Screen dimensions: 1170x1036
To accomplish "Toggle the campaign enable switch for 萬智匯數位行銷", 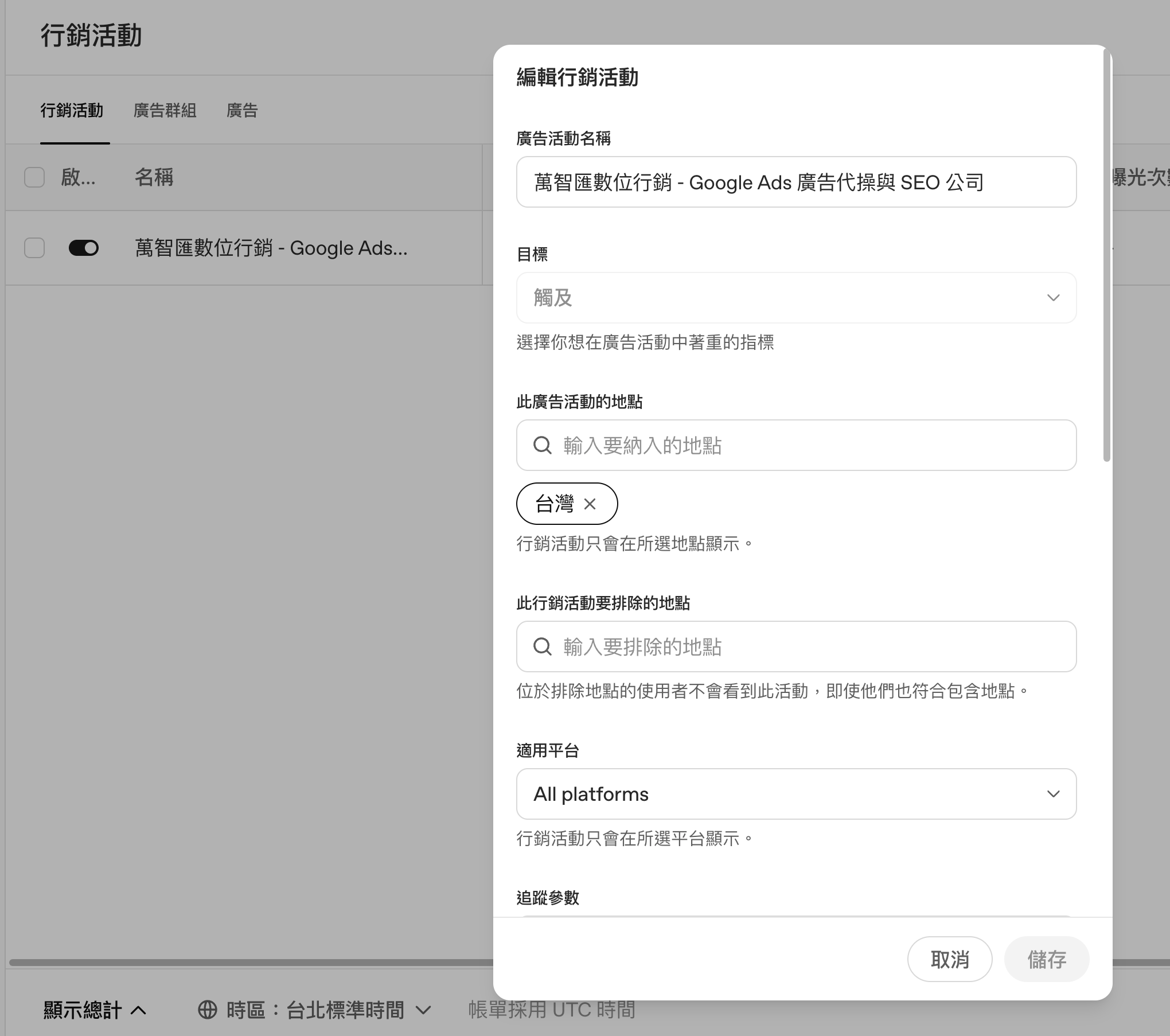I will 84,248.
